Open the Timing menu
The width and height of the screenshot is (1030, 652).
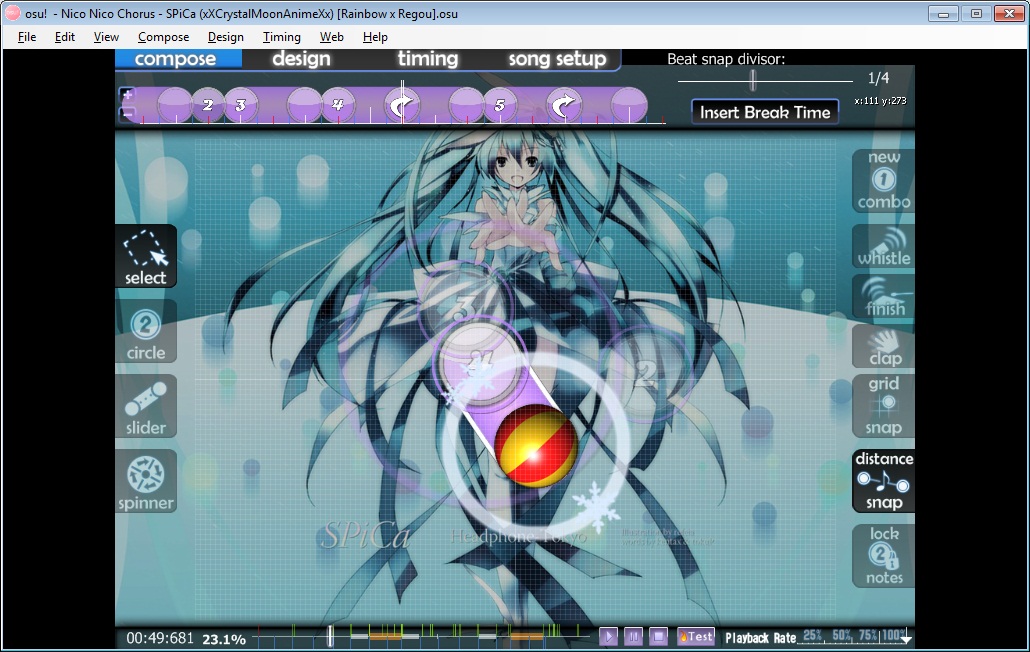pyautogui.click(x=282, y=37)
